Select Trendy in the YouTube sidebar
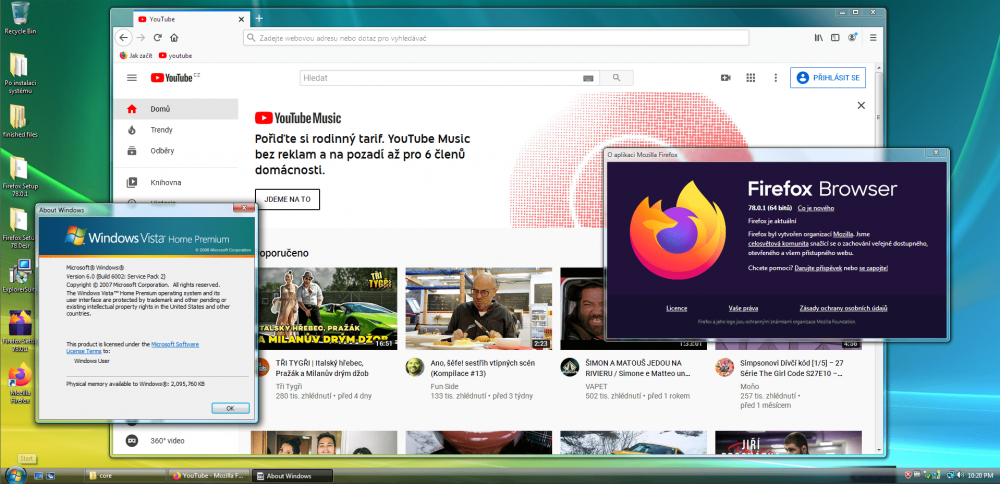1000x484 pixels. coord(161,130)
